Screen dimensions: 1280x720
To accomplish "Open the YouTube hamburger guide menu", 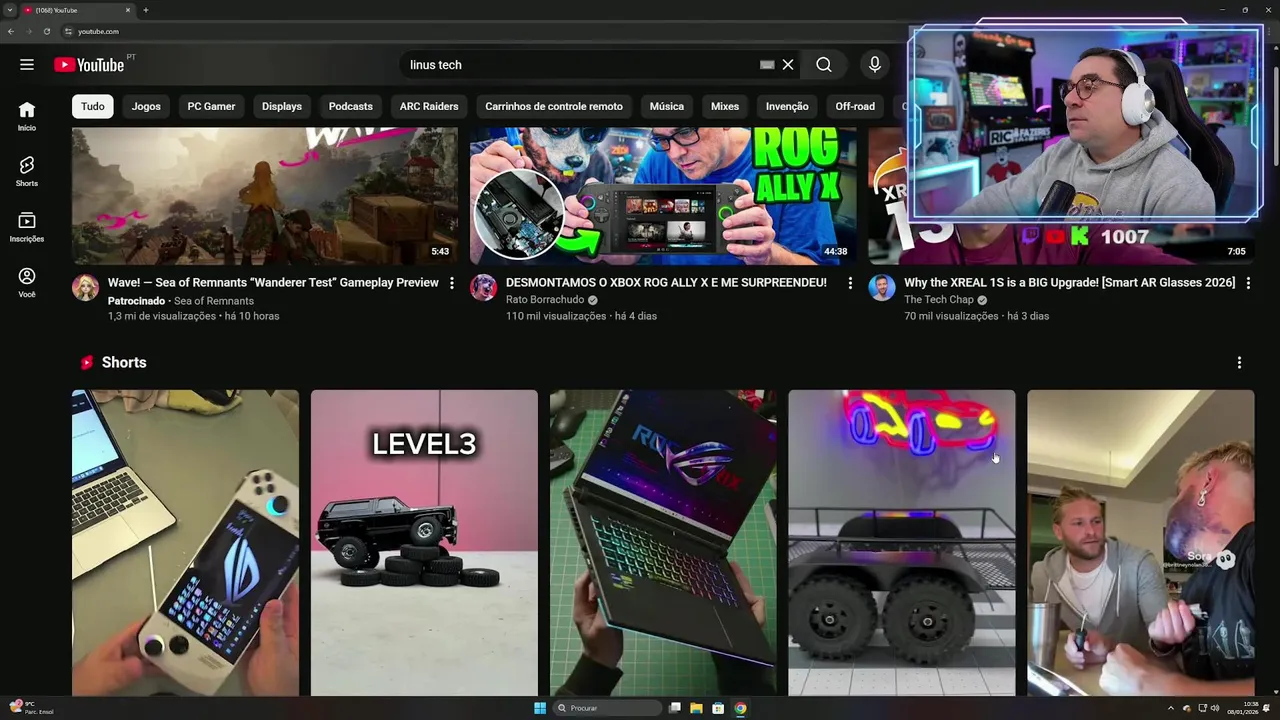I will [27, 64].
